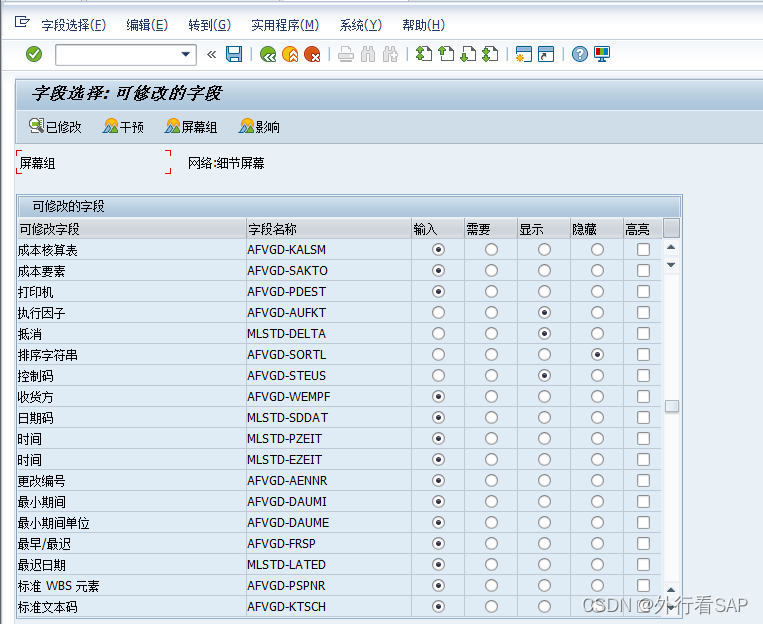Click the Generate Shortcut icon

point(546,54)
